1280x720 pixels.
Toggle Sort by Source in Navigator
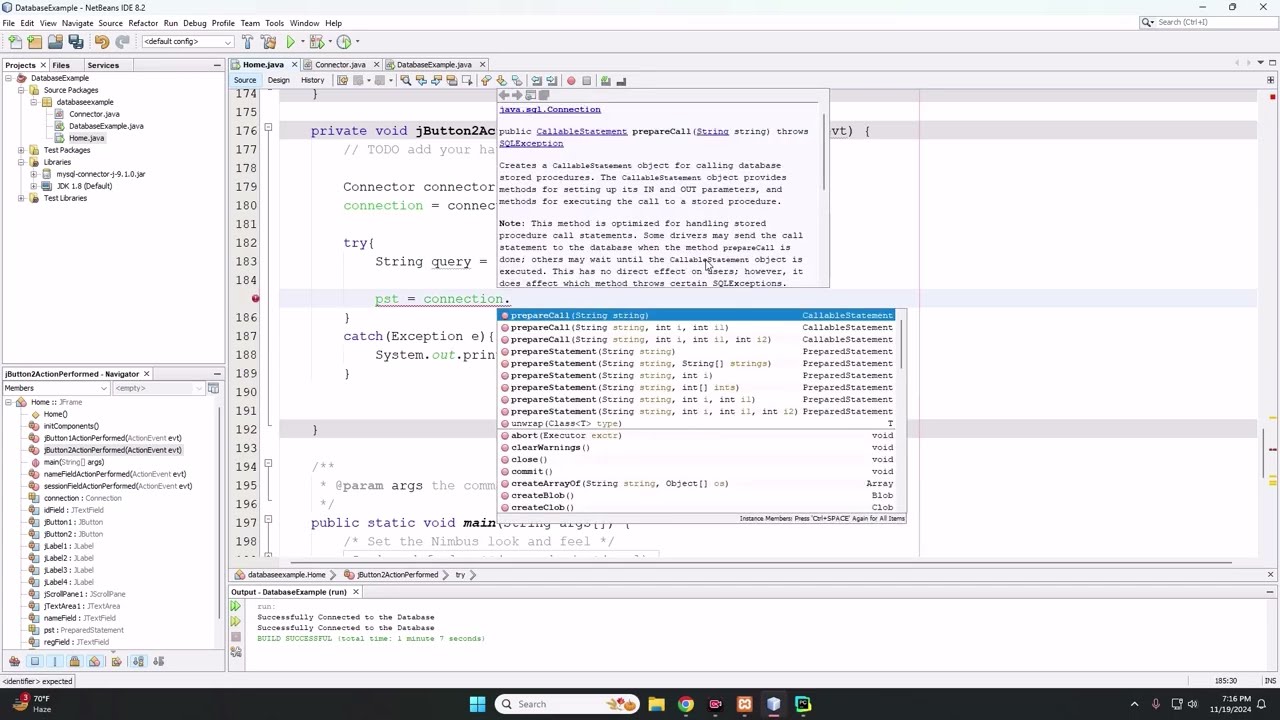pyautogui.click(x=158, y=661)
